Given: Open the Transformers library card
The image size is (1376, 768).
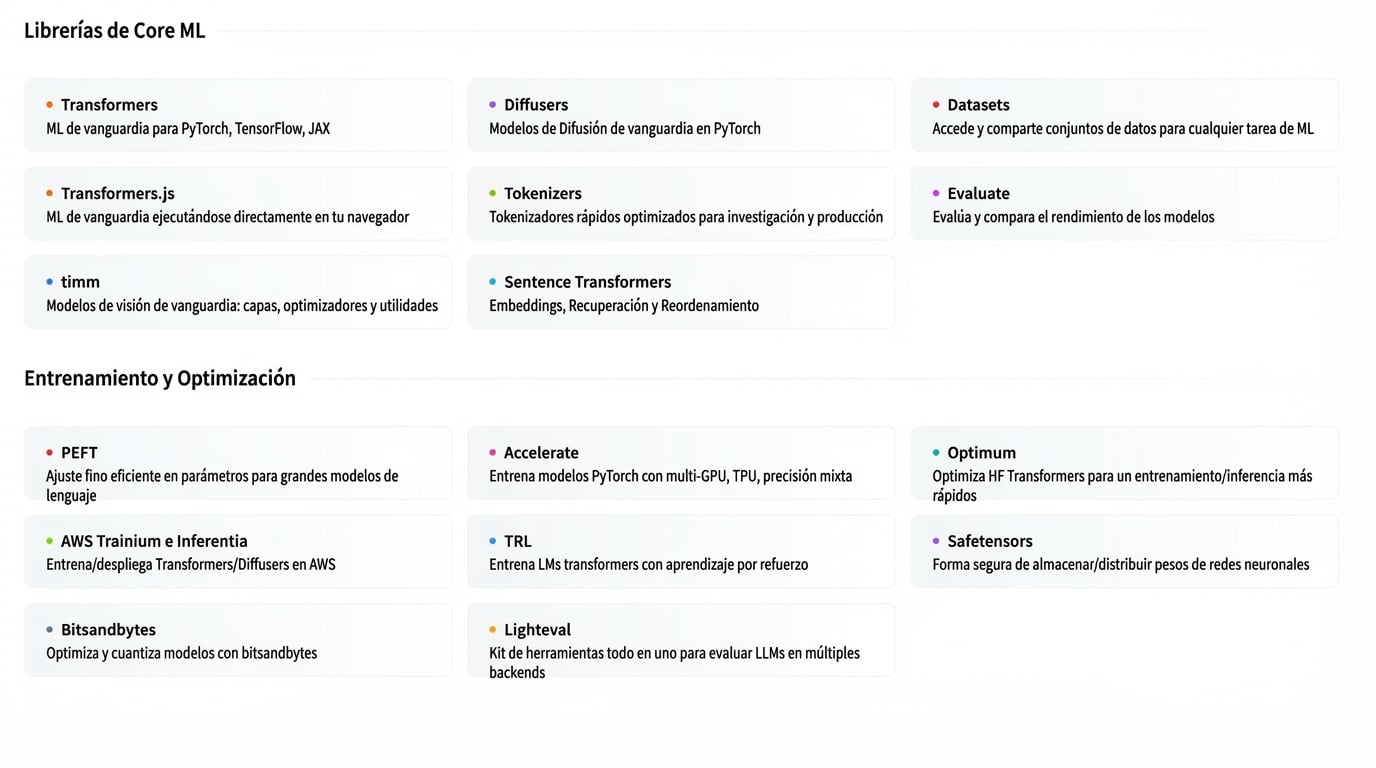Looking at the screenshot, I should 238,116.
